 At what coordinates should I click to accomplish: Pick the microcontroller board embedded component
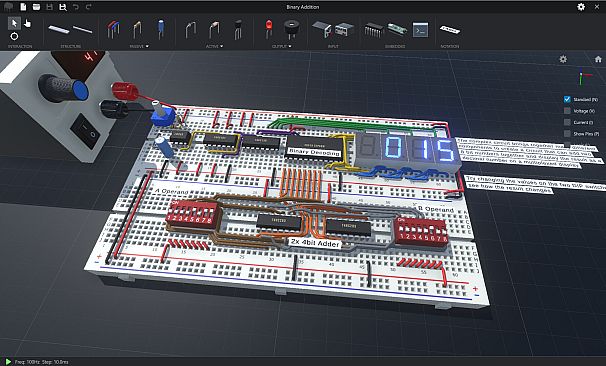coord(397,29)
